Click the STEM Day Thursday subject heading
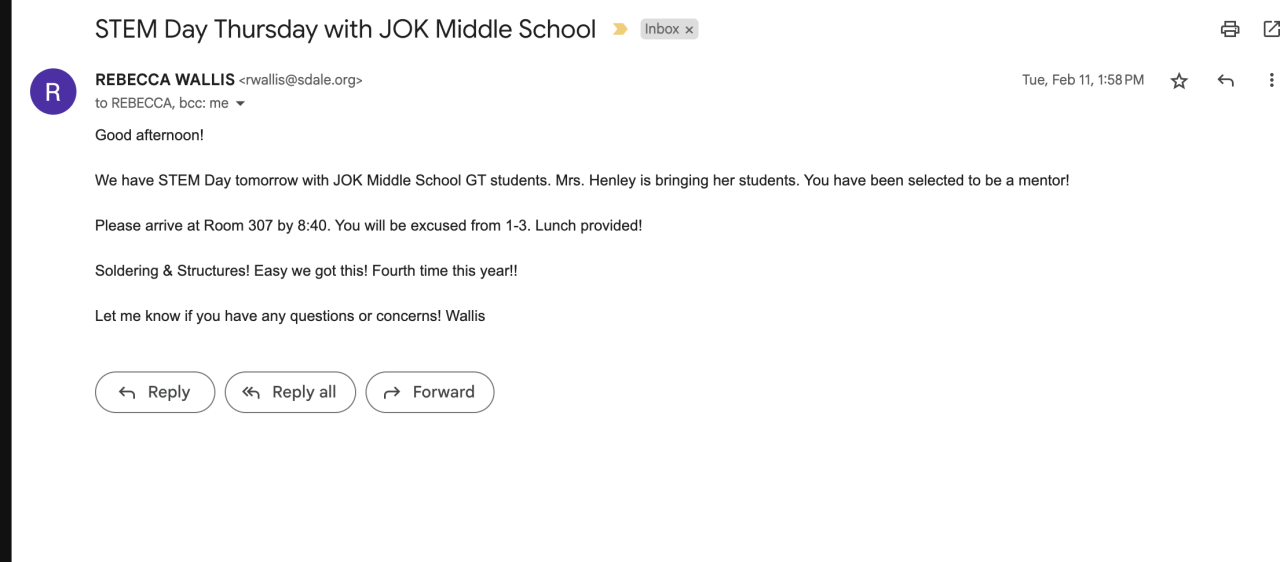The height and width of the screenshot is (562, 1280). pyautogui.click(x=345, y=29)
